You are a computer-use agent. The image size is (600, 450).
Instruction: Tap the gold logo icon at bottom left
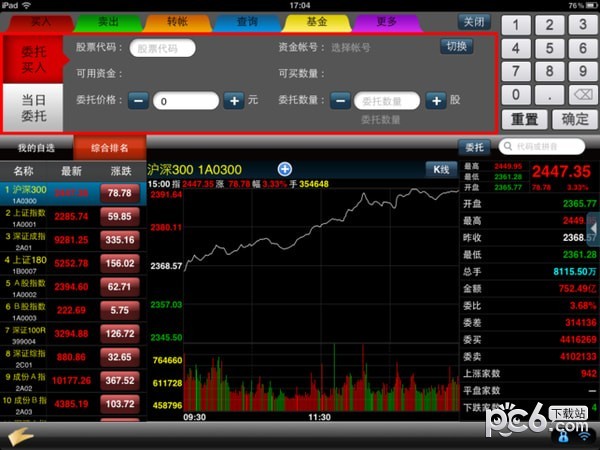click(20, 437)
